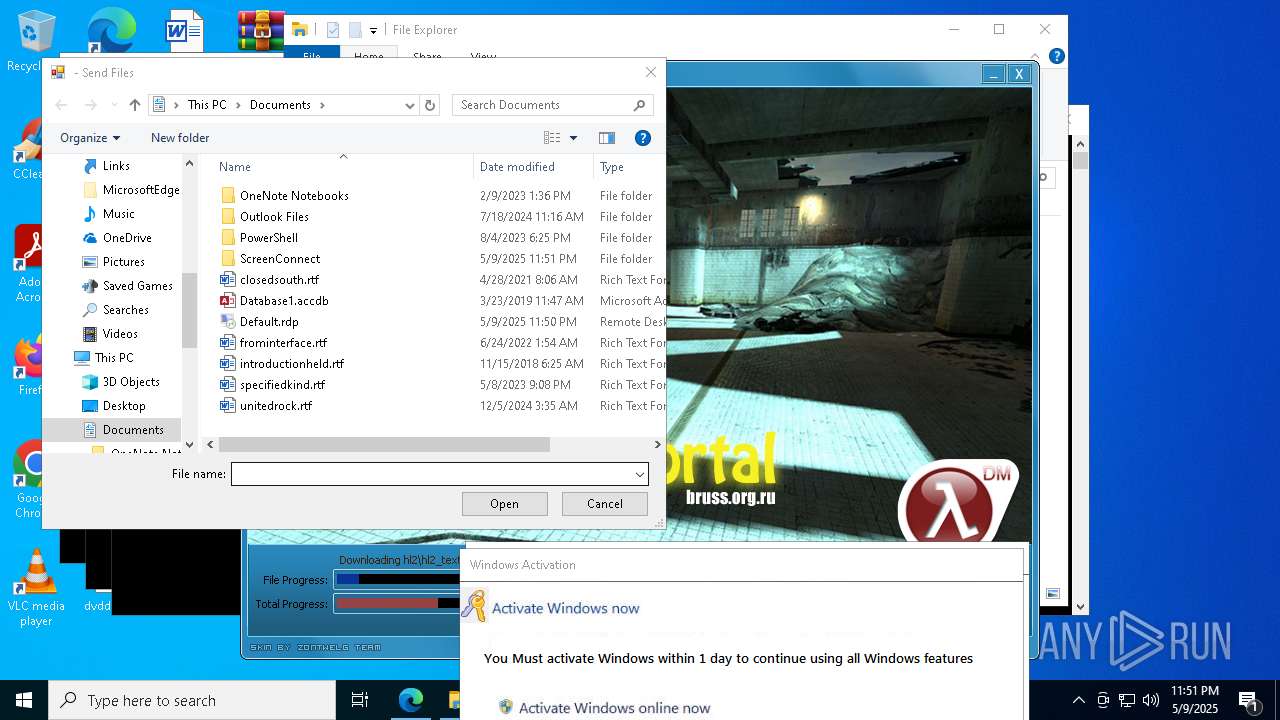This screenshot has height=720, width=1280.
Task: Select Links in navigation tree
Action: tap(116, 166)
